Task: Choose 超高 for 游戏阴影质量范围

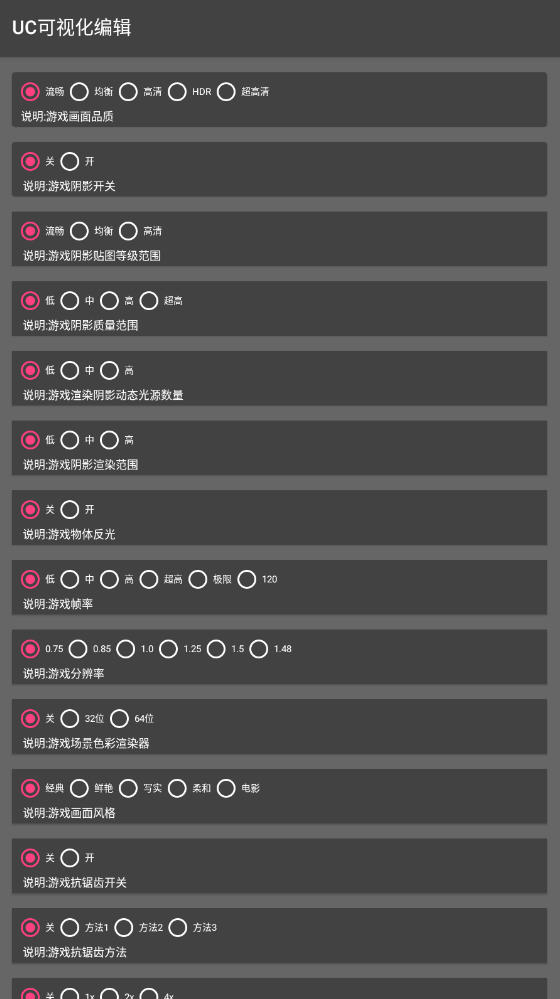Action: 149,300
